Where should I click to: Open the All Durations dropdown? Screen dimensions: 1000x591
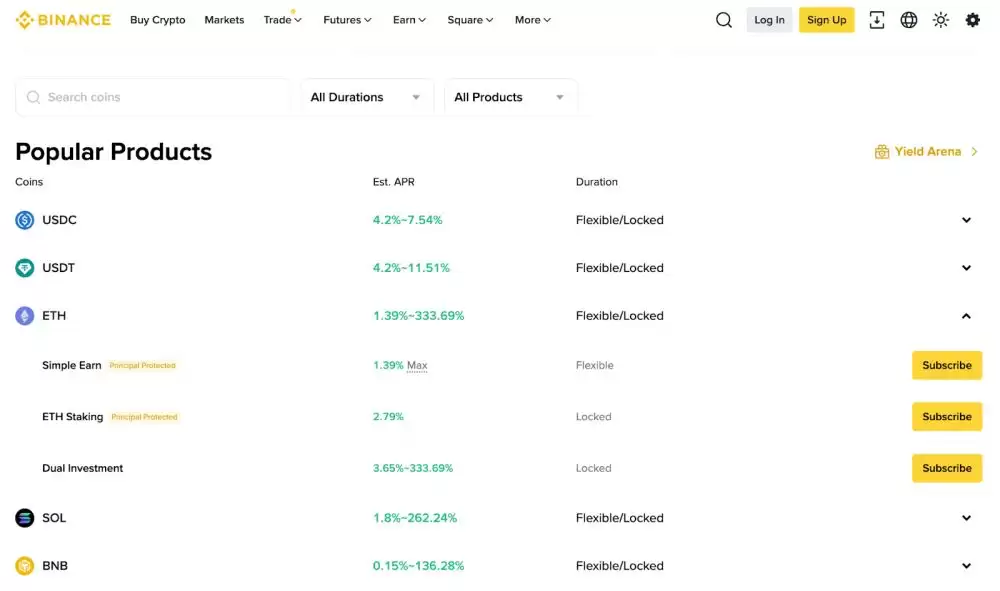[366, 97]
